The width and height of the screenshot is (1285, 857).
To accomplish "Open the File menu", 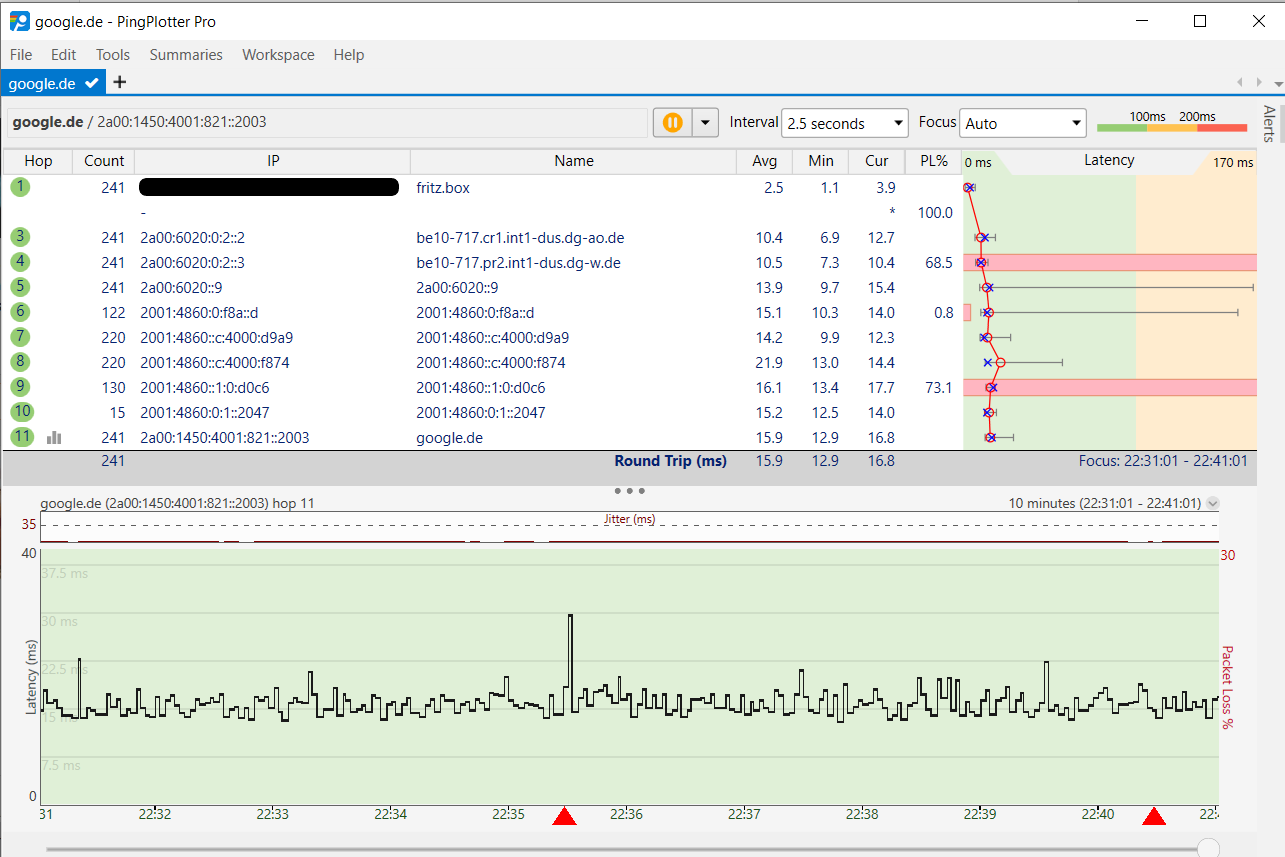I will point(21,55).
